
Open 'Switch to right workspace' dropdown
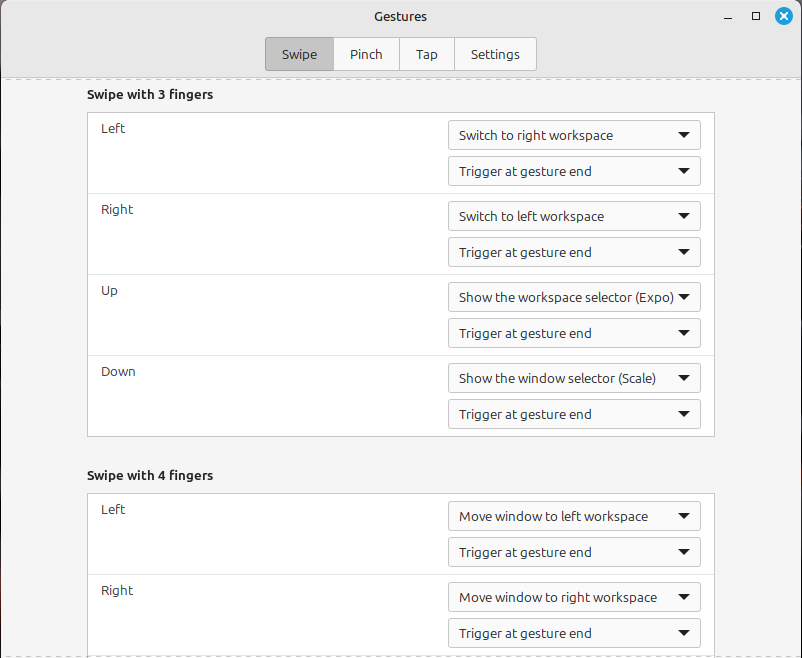click(574, 135)
